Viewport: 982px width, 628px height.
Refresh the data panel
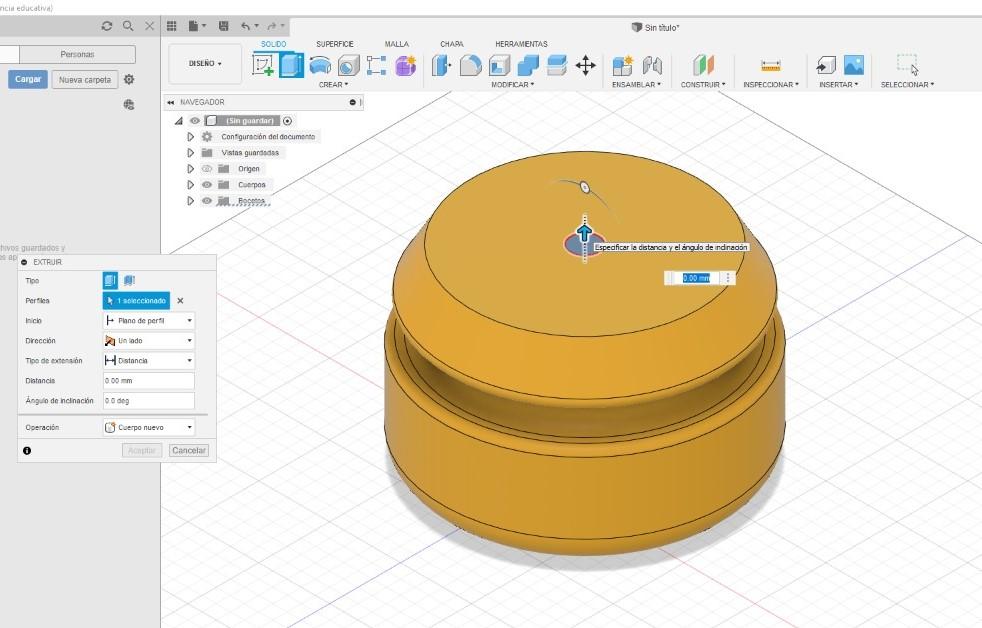coord(107,26)
